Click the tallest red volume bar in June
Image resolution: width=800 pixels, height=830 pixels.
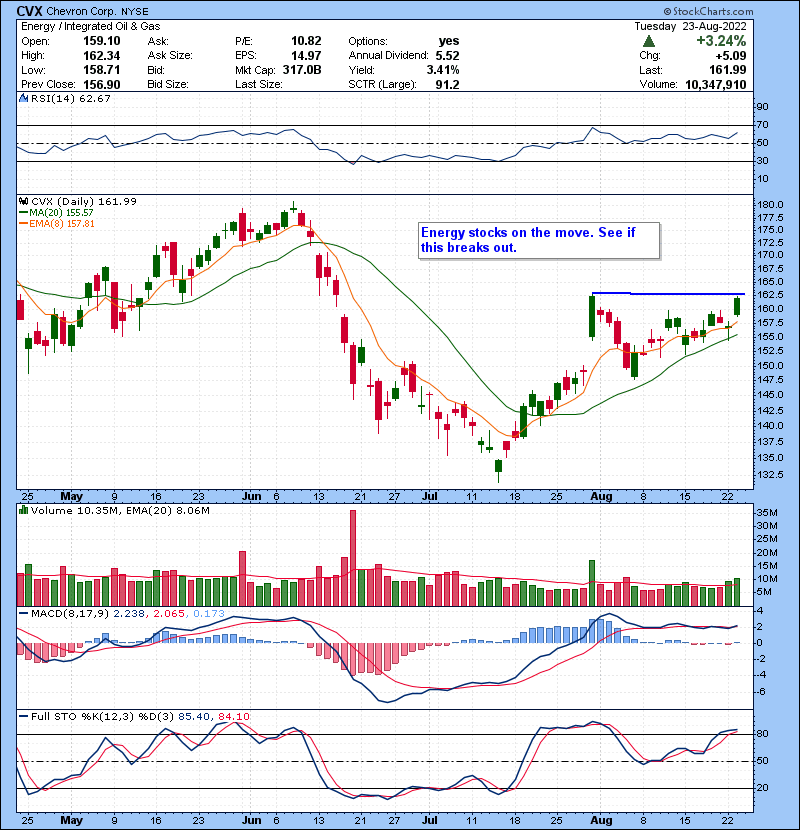353,558
